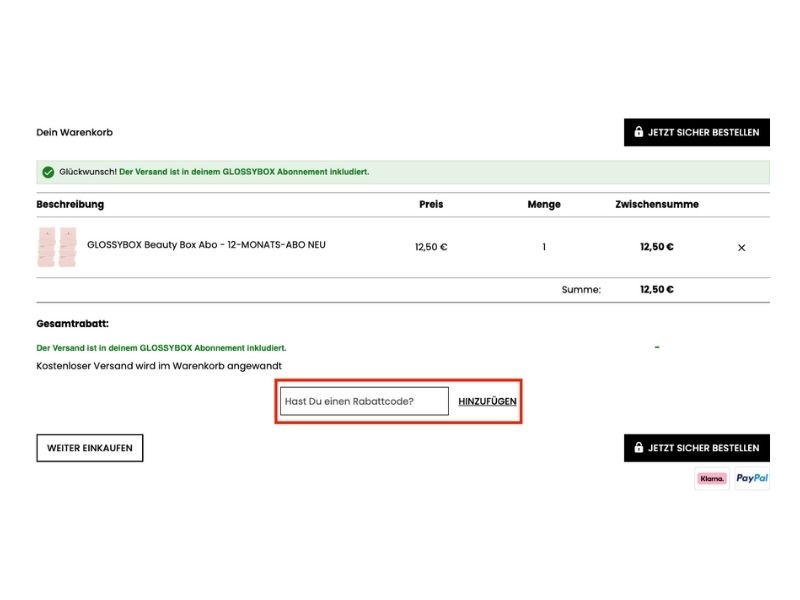Click the 'Dein Warenkorb' heading
800x600 pixels.
click(x=74, y=133)
